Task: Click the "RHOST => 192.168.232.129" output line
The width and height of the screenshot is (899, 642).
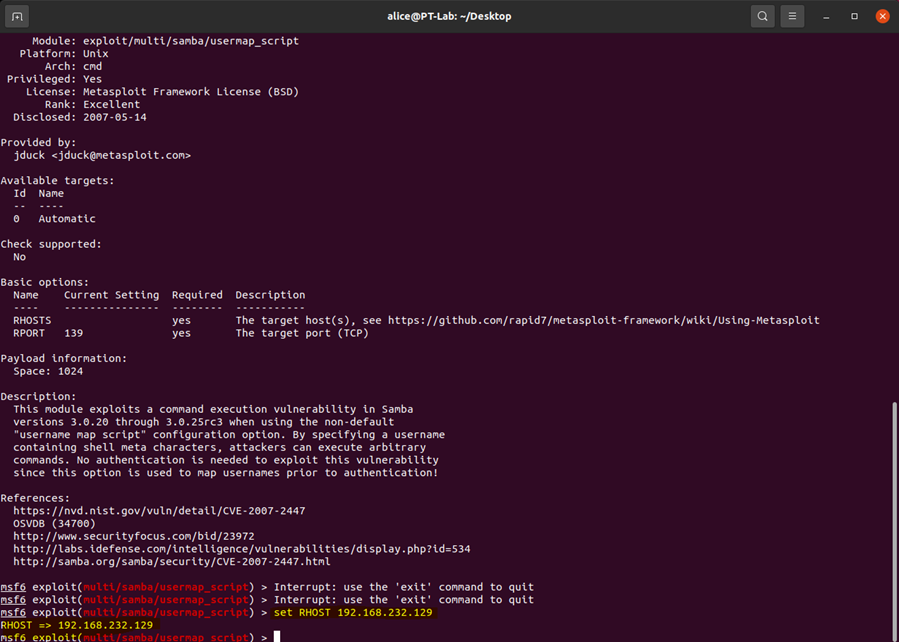Action: pos(77,625)
